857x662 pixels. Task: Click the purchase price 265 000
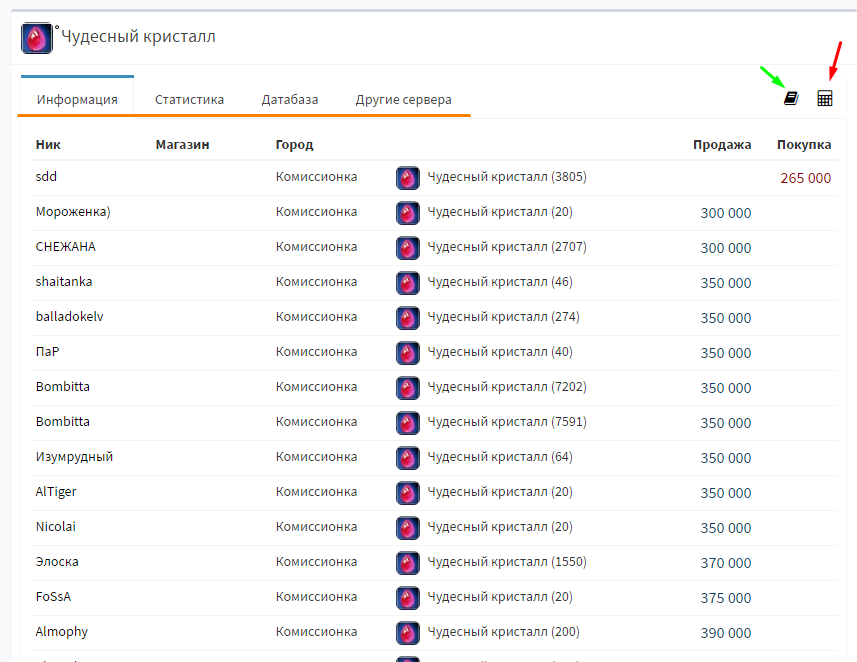[x=806, y=178]
